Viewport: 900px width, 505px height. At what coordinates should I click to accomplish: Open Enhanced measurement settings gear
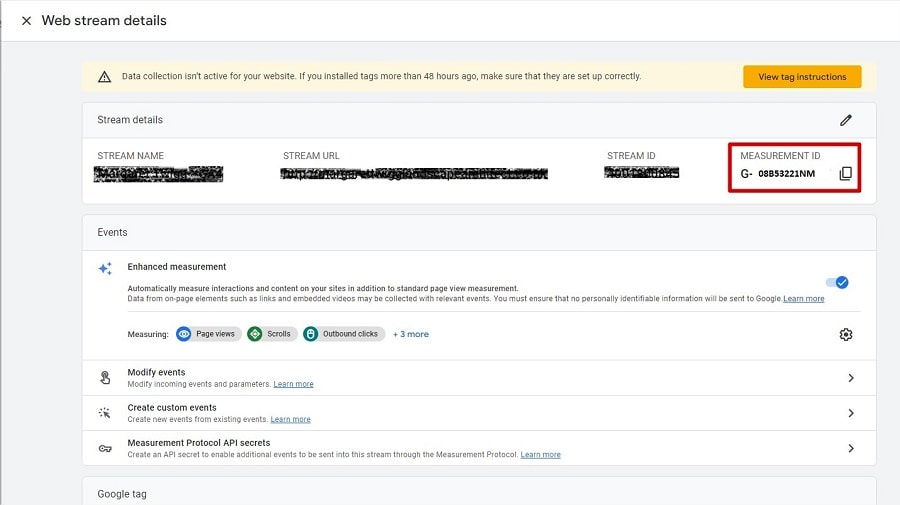click(845, 335)
